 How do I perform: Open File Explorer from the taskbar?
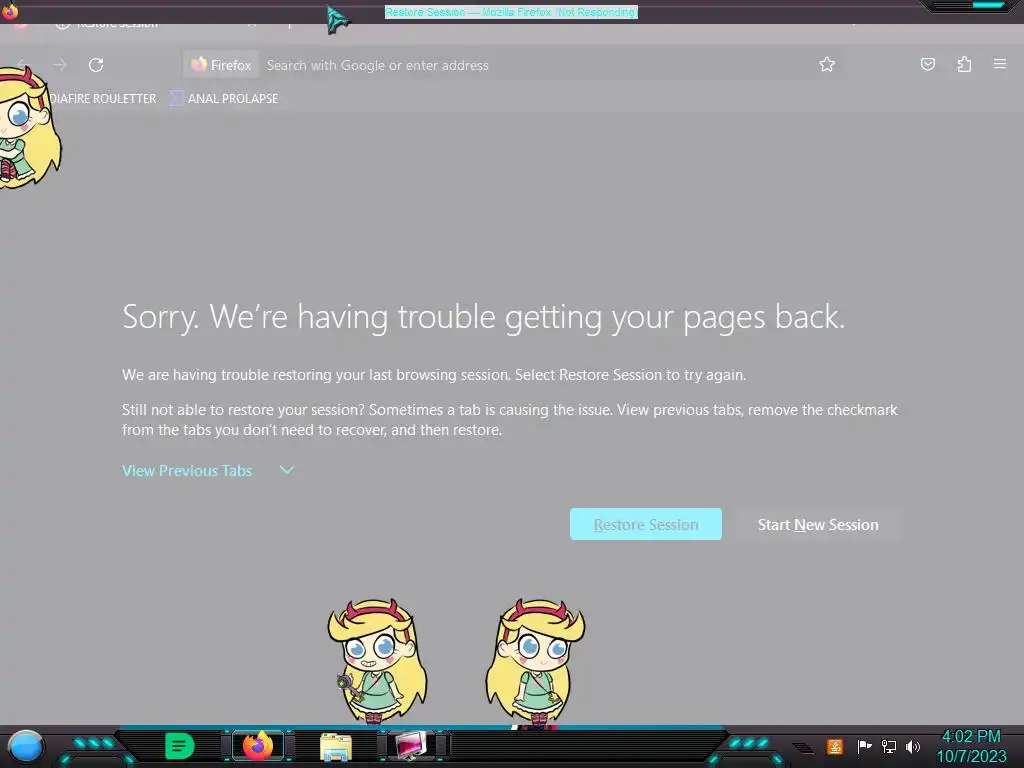click(336, 746)
